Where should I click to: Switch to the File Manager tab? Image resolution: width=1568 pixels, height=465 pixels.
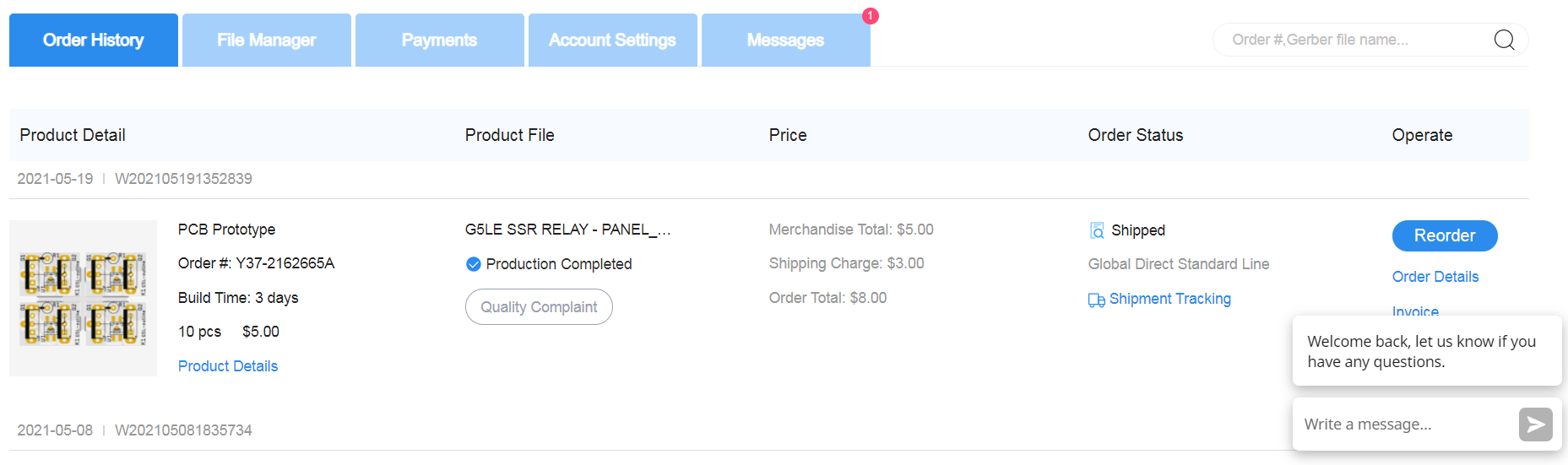click(x=267, y=40)
